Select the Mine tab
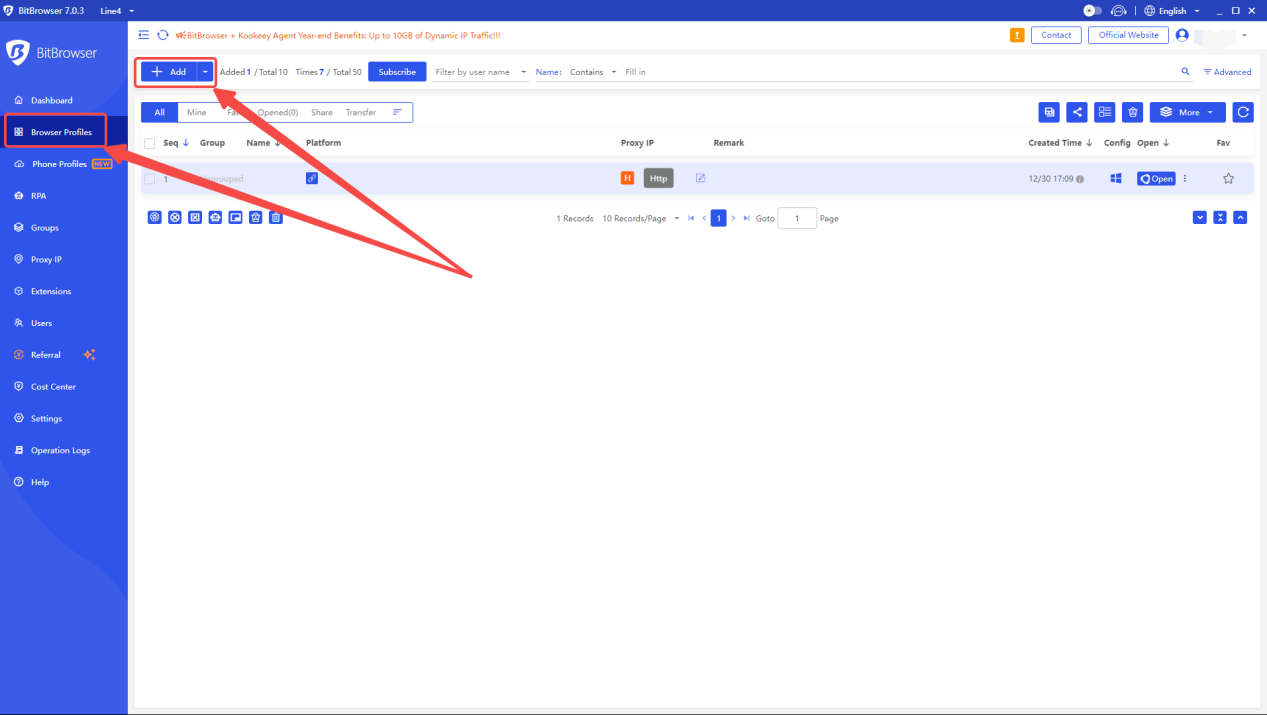Viewport: 1267px width, 715px height. 197,112
